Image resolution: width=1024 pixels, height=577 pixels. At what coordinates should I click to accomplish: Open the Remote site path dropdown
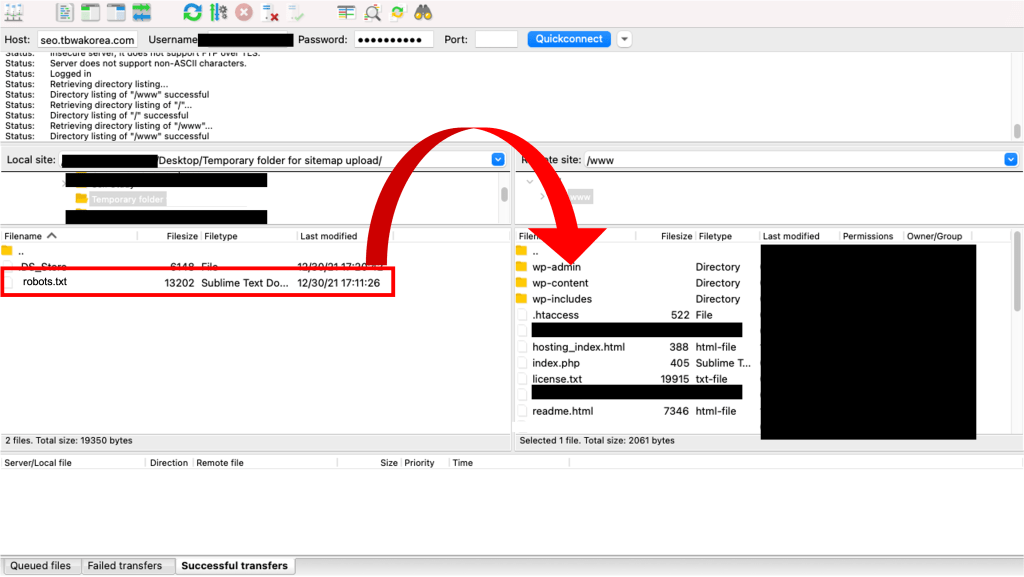1010,160
